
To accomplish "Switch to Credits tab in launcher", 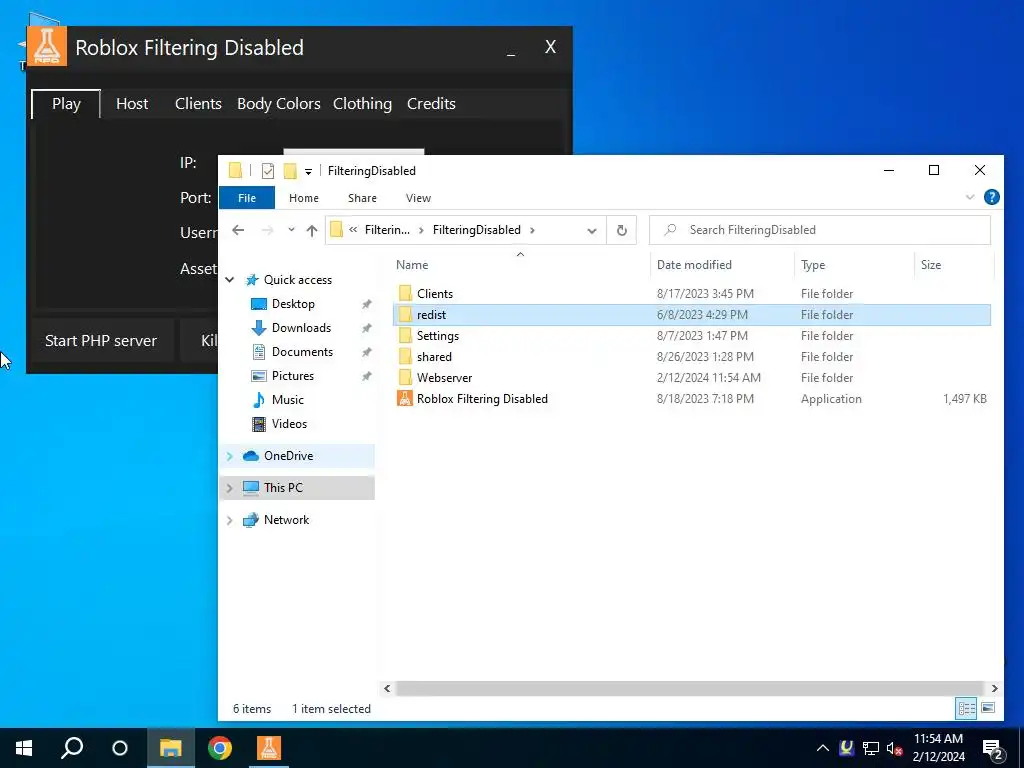I will (431, 104).
